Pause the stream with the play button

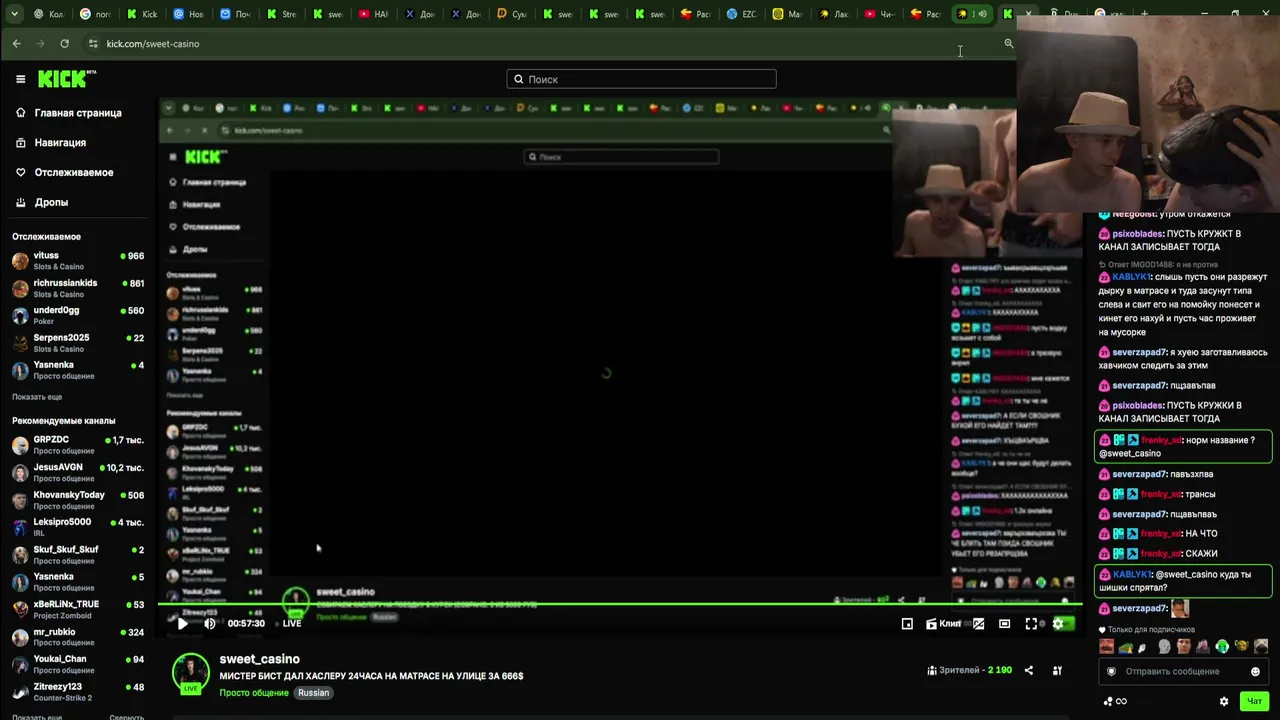(182, 623)
